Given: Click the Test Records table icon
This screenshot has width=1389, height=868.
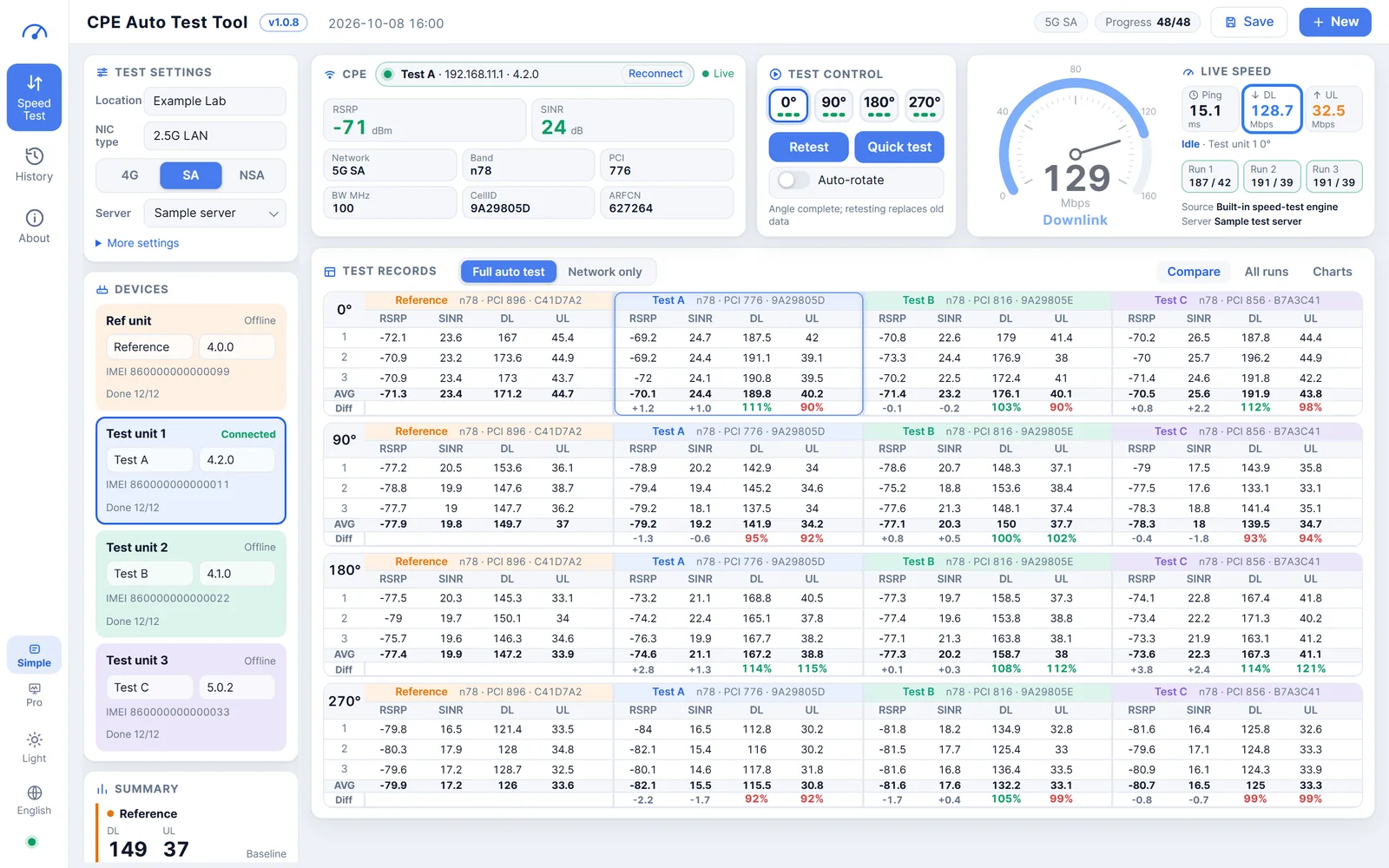Looking at the screenshot, I should (x=330, y=272).
